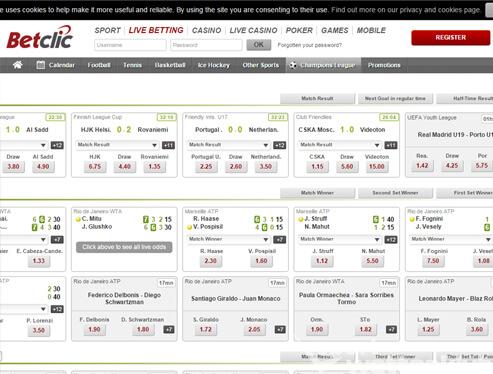Bet on N. Mahut at odds 5.50
Screen dimensions: 493x374
point(372,261)
